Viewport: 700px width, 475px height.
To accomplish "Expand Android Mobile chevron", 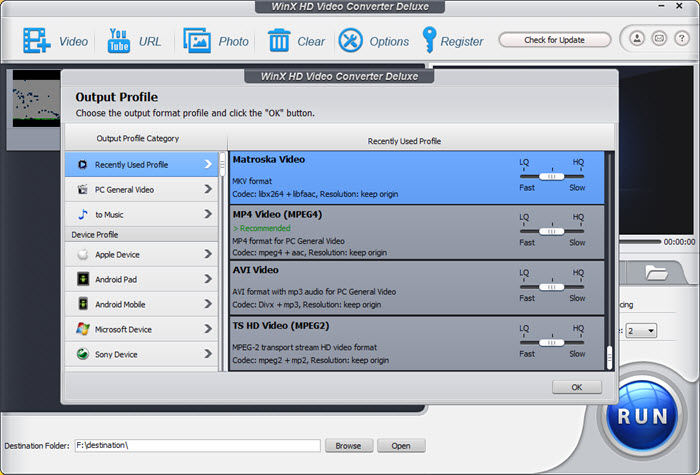I will pyautogui.click(x=208, y=304).
